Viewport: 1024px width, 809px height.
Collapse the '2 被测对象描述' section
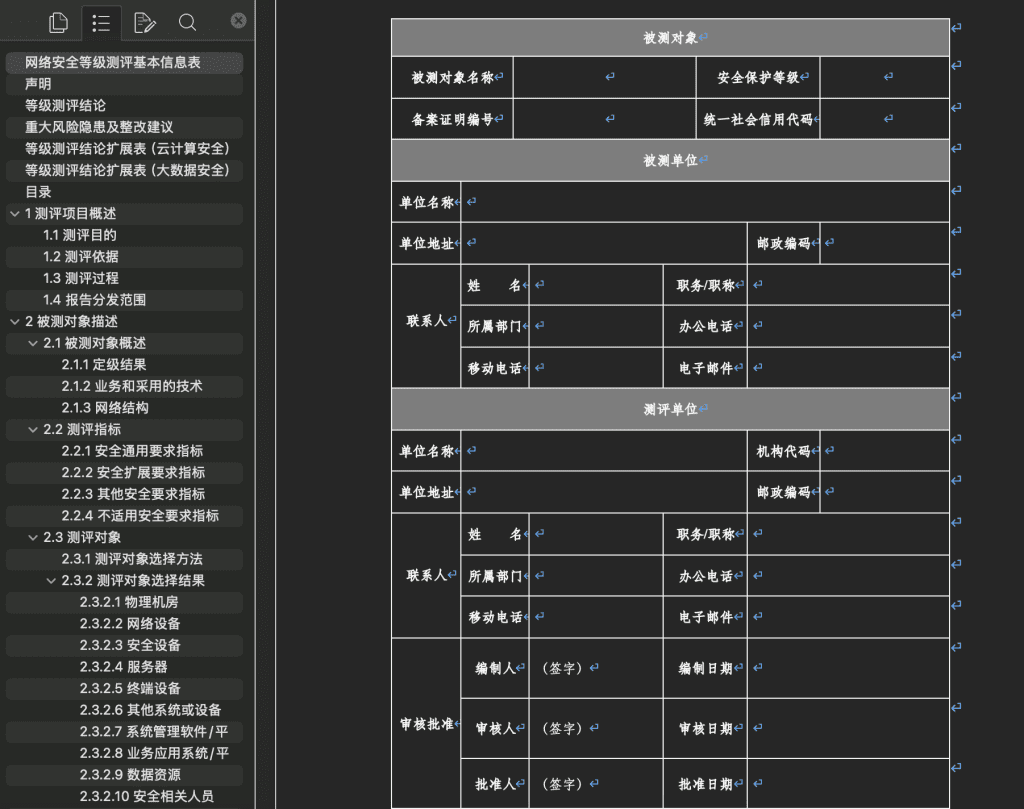pyautogui.click(x=14, y=322)
